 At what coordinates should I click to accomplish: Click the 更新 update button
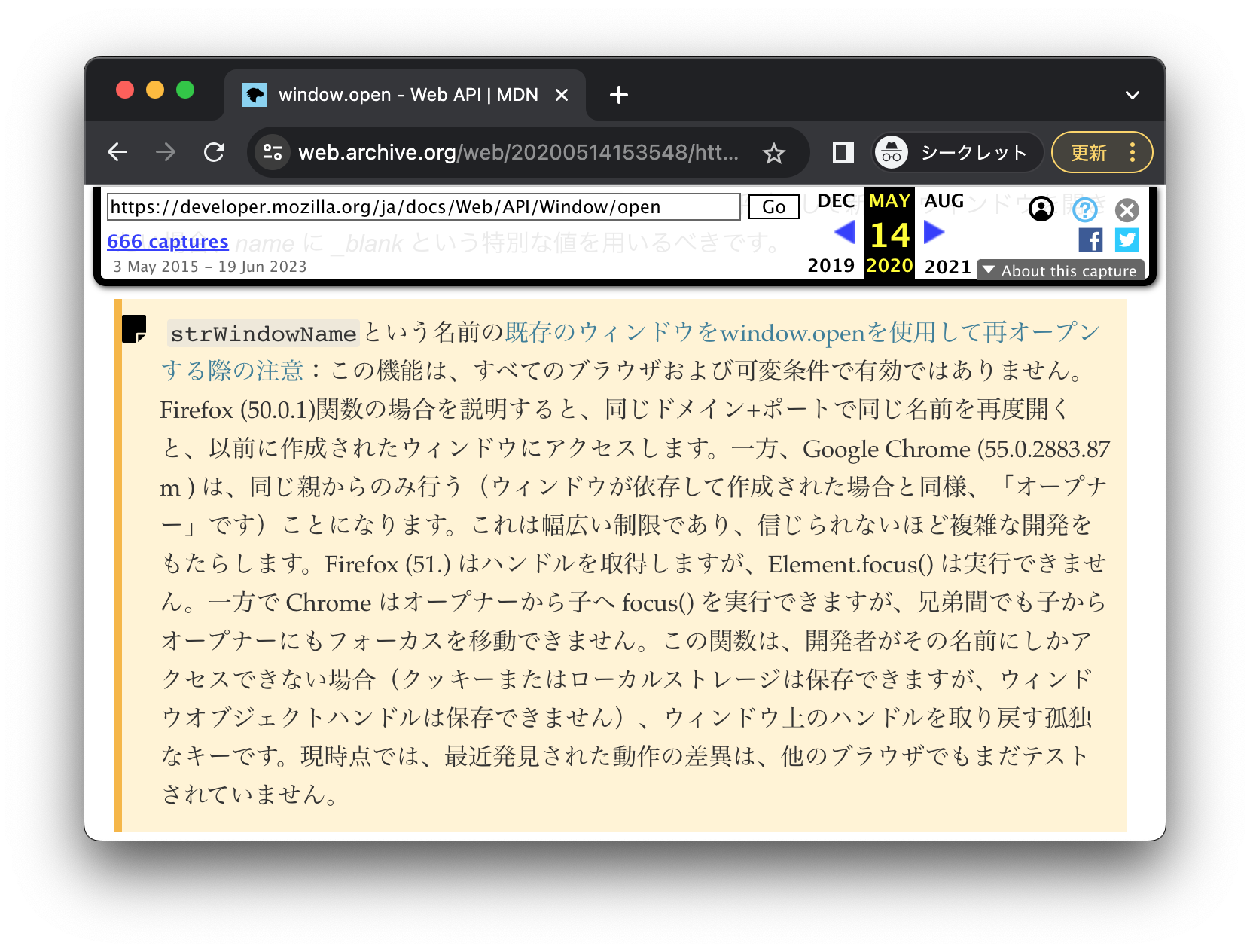tap(1087, 151)
